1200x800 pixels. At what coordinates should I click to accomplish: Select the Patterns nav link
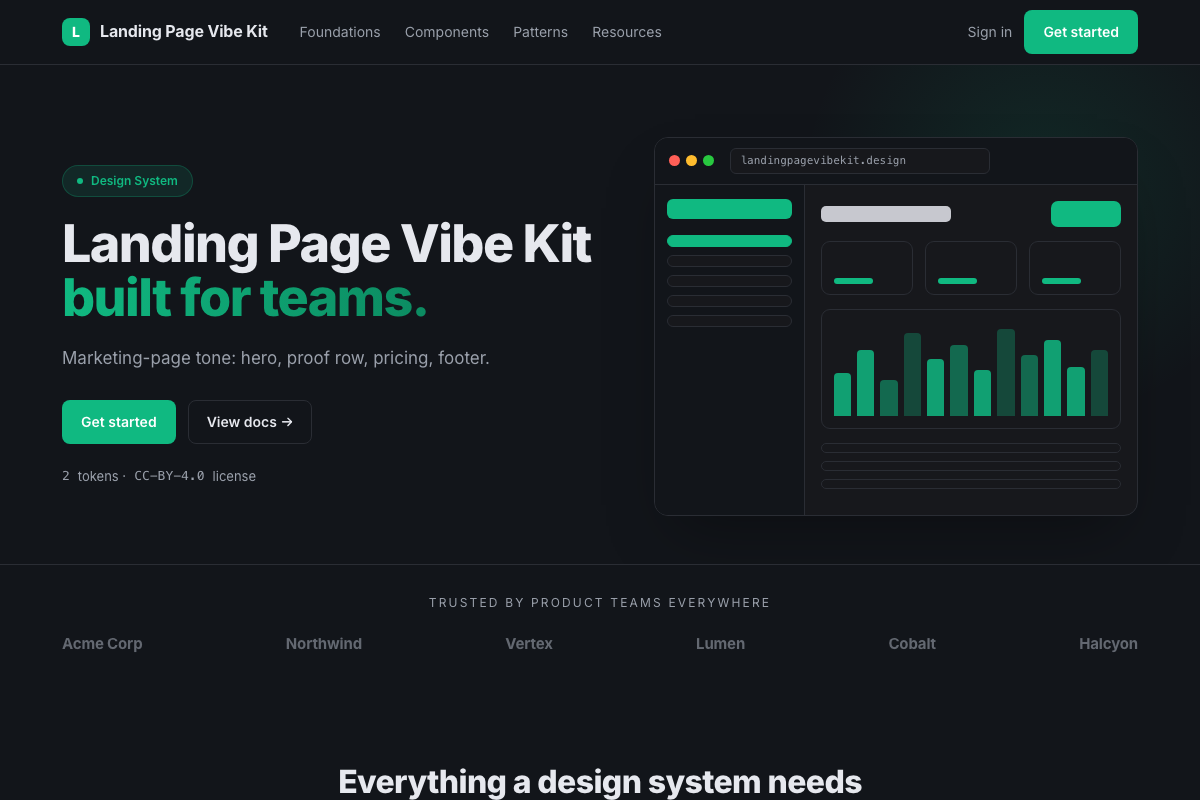point(540,32)
